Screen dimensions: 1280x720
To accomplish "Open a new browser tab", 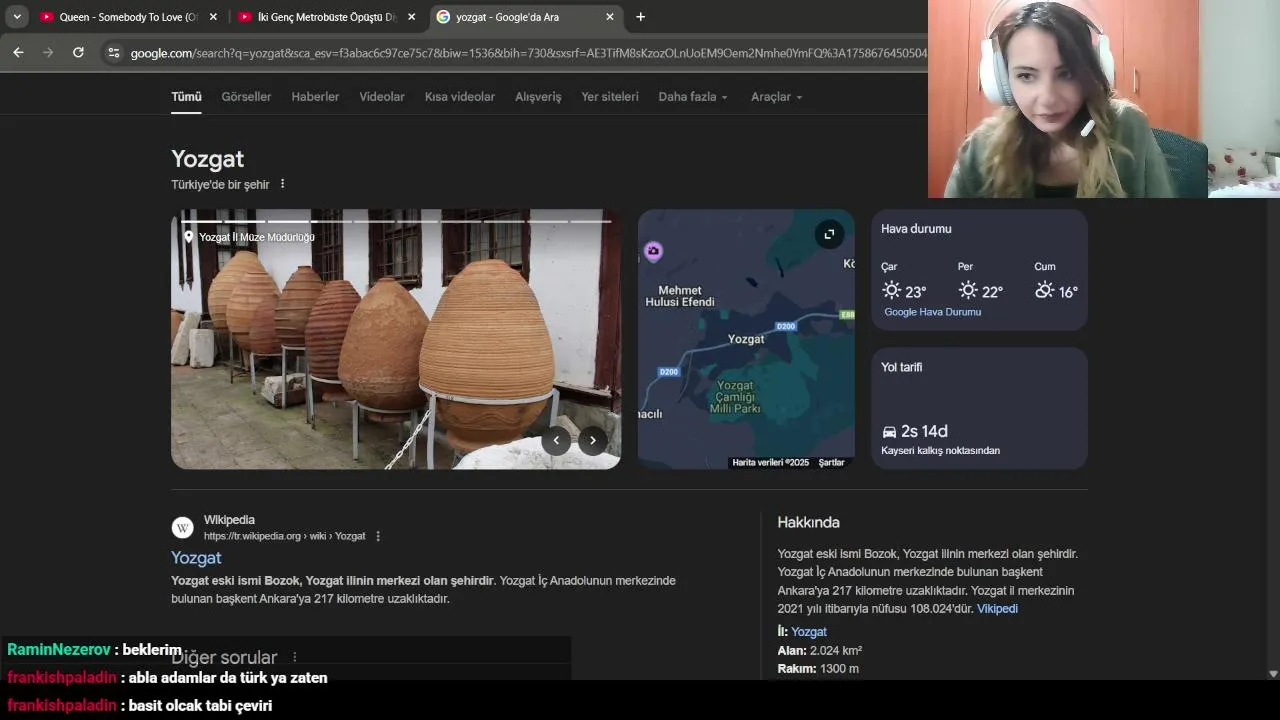I will pyautogui.click(x=640, y=17).
